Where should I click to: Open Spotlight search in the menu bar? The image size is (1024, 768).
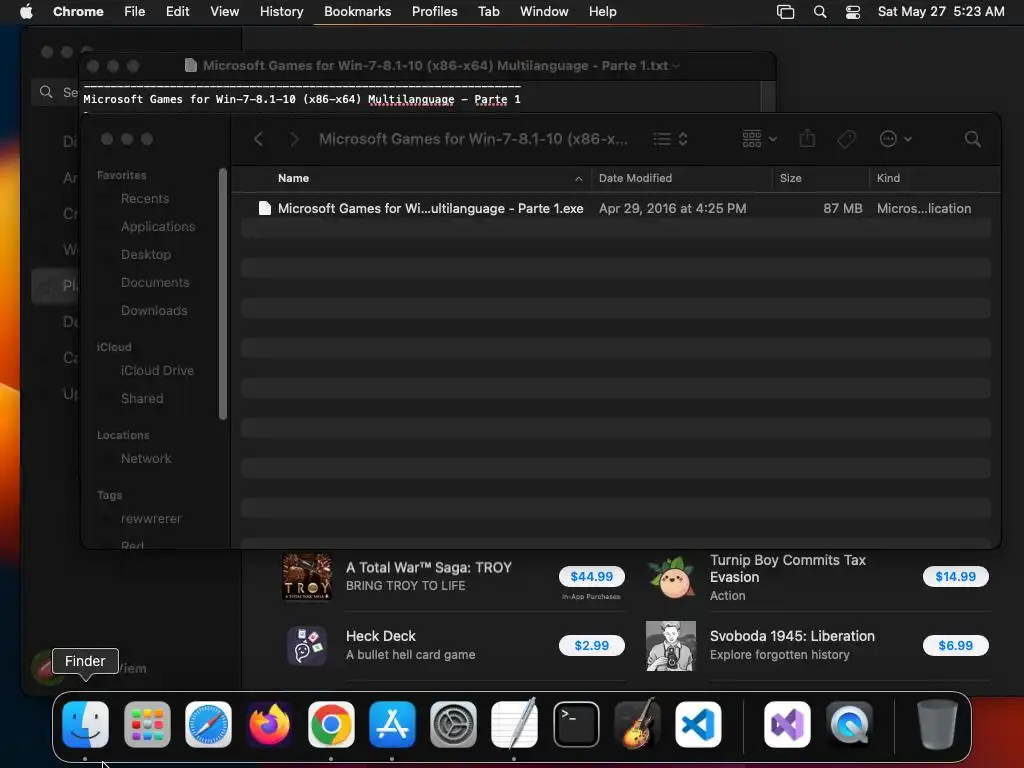click(x=820, y=12)
